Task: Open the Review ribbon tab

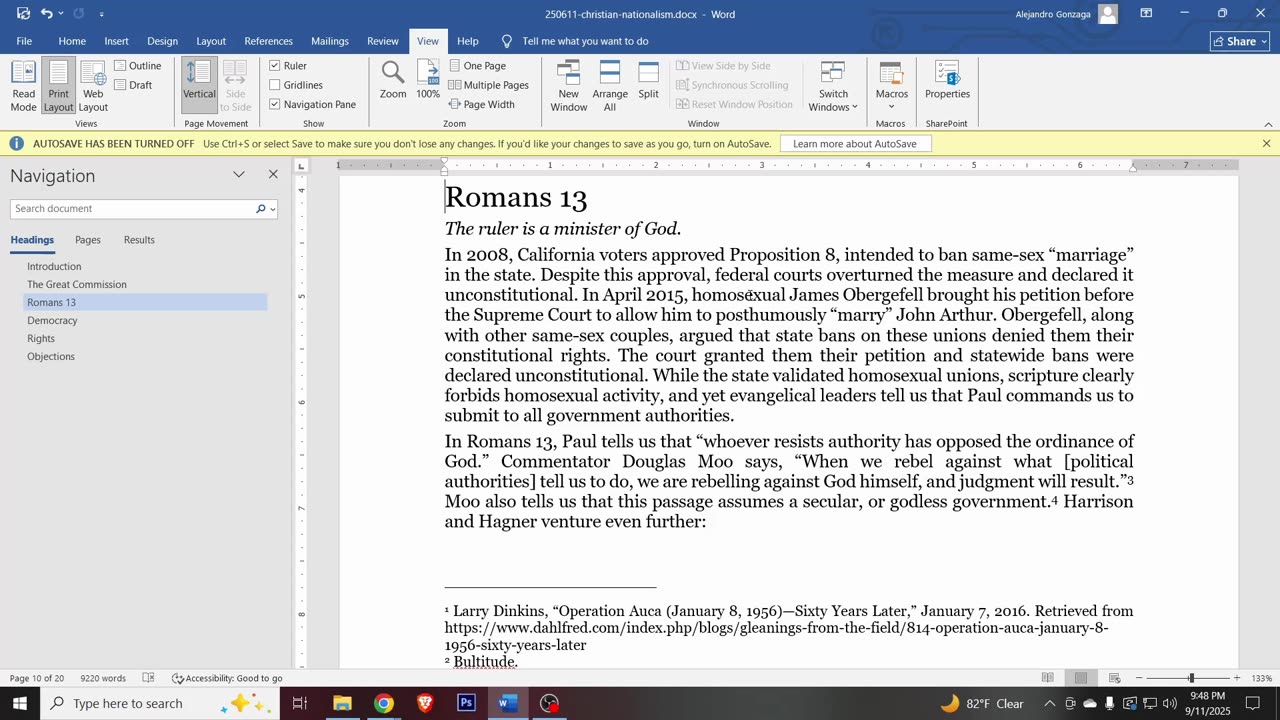Action: pyautogui.click(x=383, y=41)
